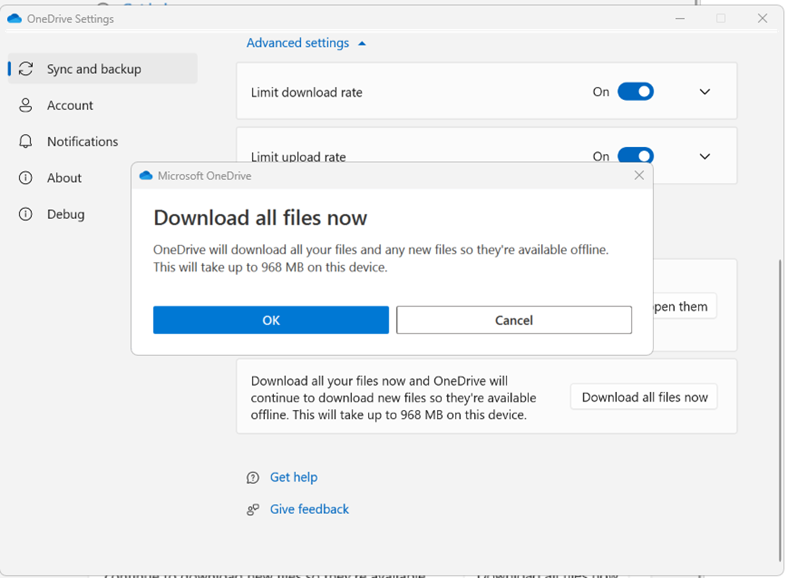Click the partially hidden 'pen them' button

pyautogui.click(x=684, y=306)
